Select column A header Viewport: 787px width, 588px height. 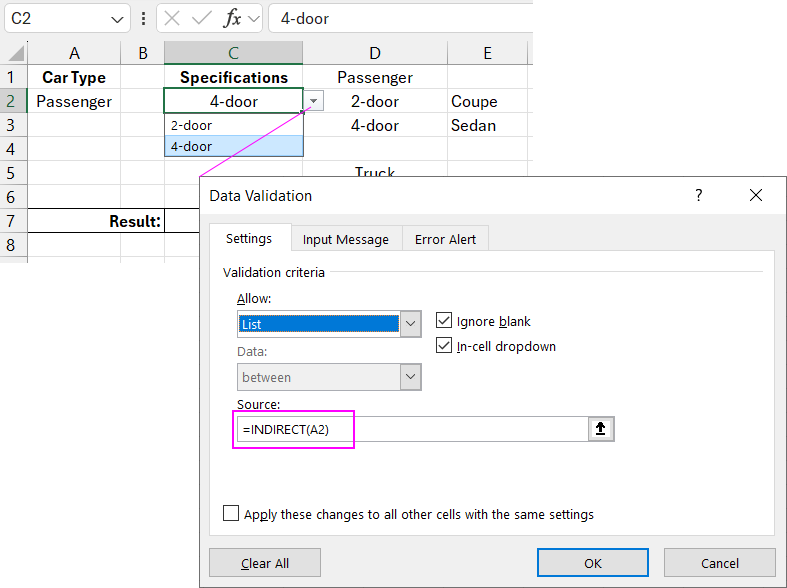[74, 53]
